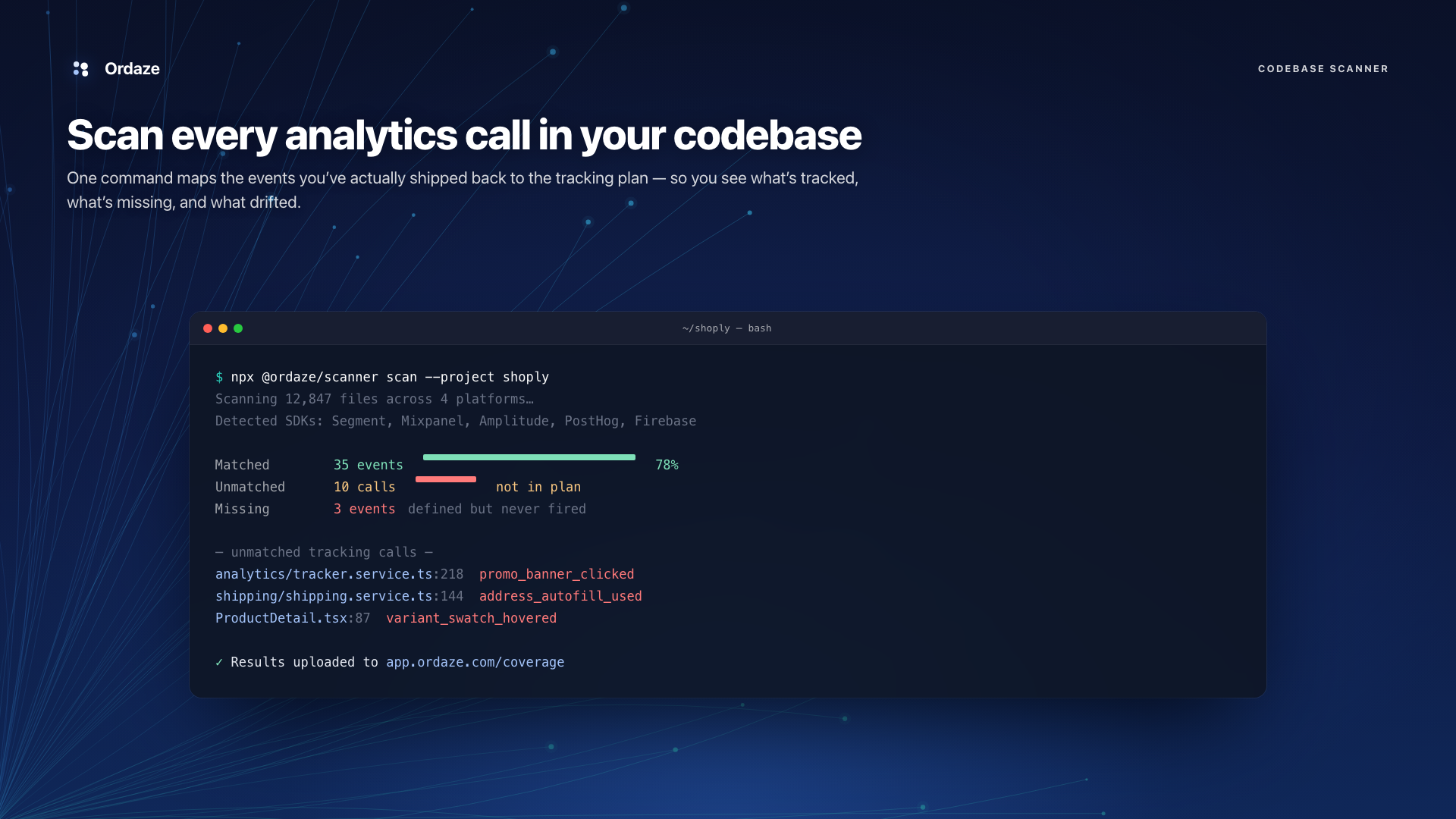Viewport: 1456px width, 819px height.
Task: Select the variant_swatch_hovered event name
Action: pos(471,618)
